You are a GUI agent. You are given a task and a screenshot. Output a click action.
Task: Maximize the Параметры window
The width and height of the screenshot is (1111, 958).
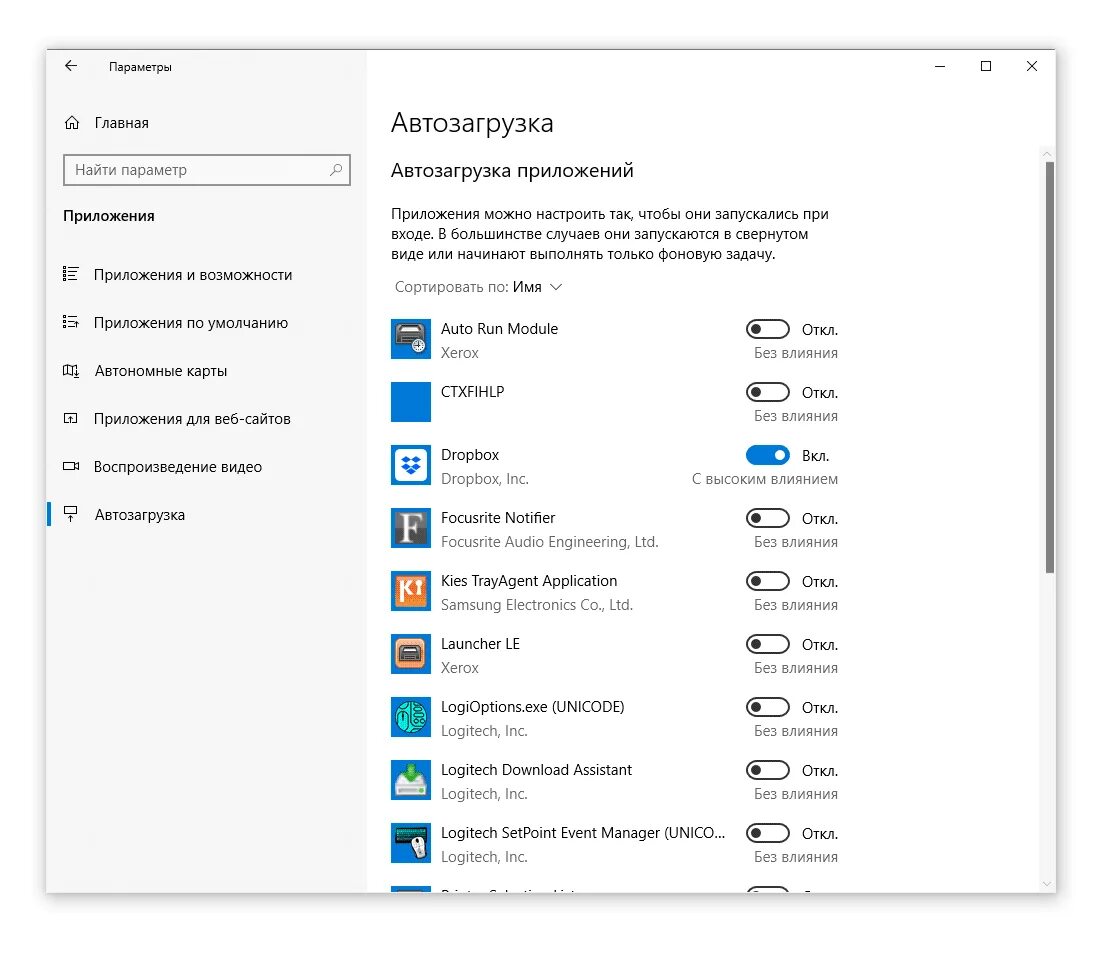[986, 66]
